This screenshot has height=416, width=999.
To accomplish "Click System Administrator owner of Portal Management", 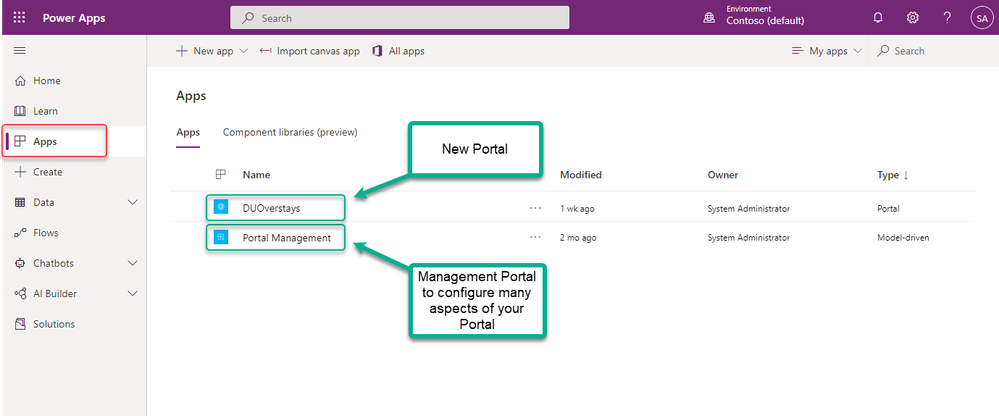I will click(x=749, y=238).
